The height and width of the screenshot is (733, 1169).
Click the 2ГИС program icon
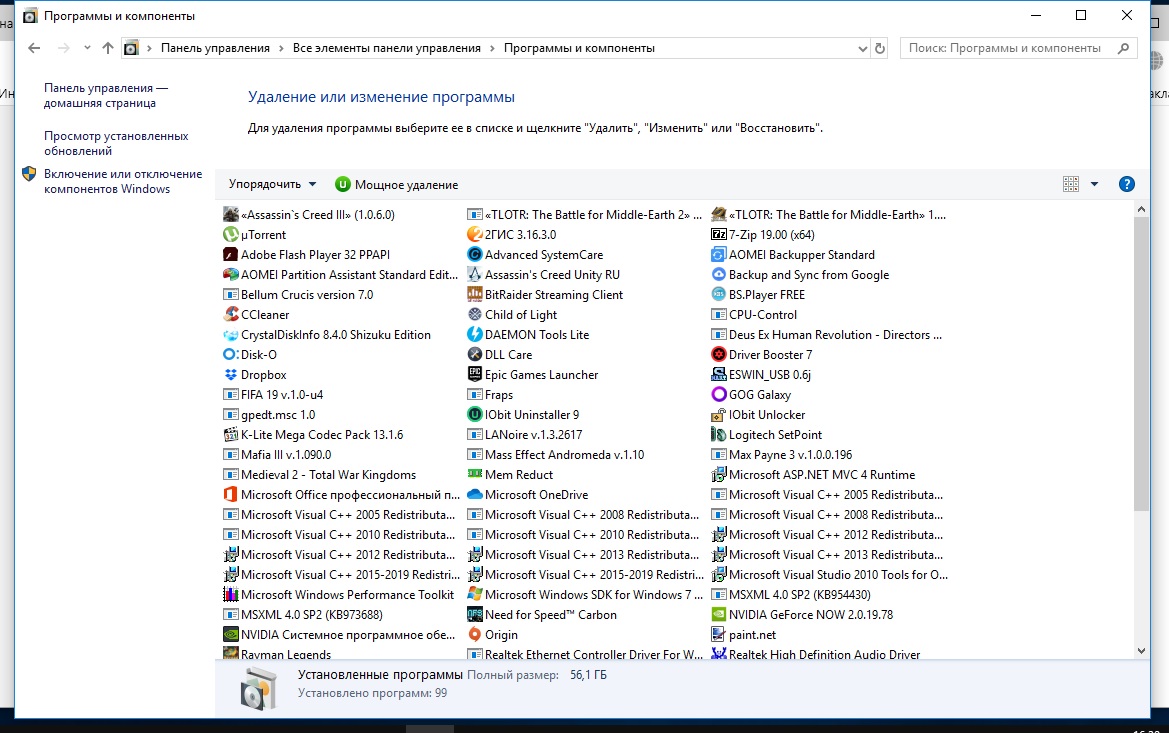click(474, 234)
